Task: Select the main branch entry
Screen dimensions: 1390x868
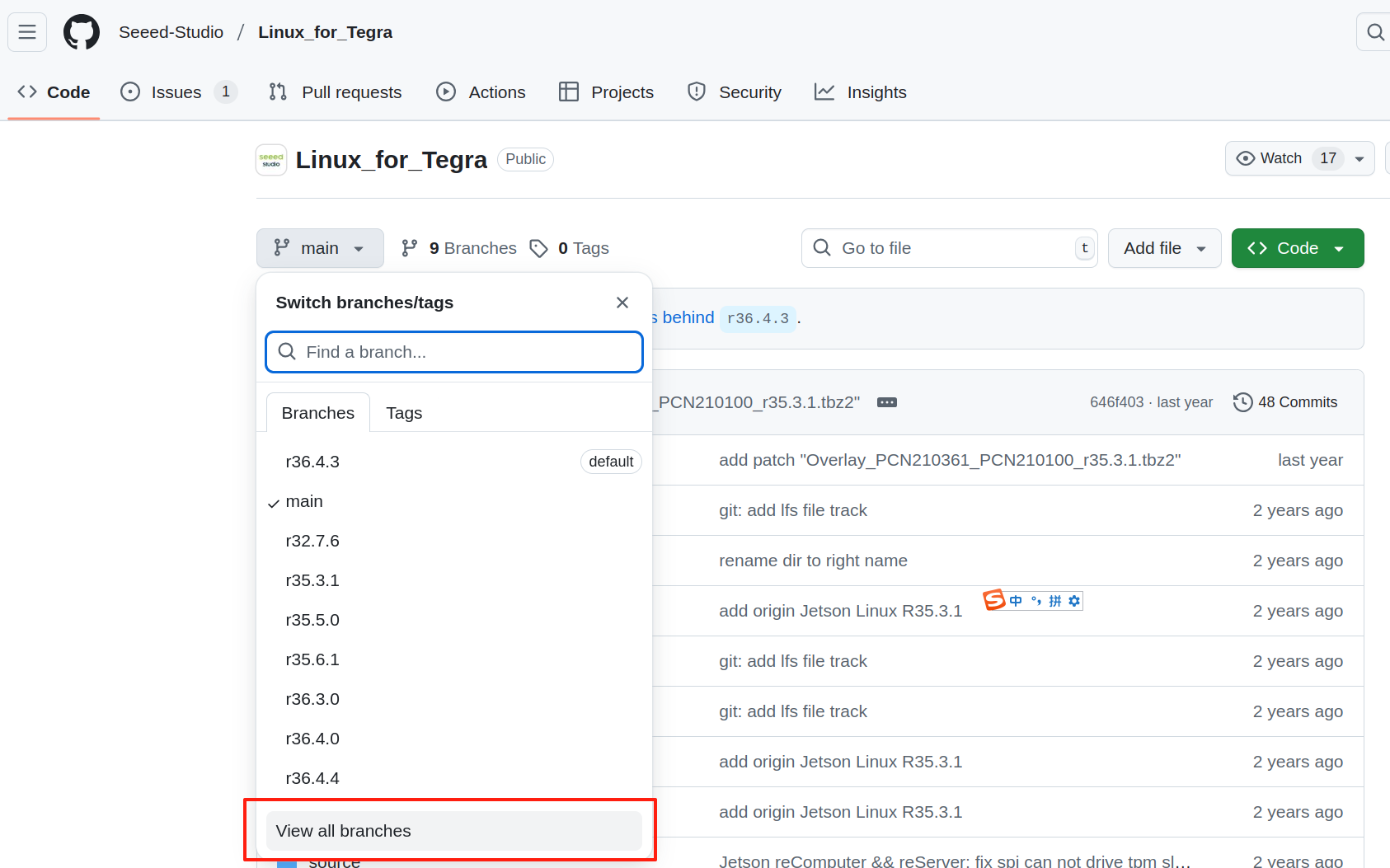Action: click(x=454, y=501)
